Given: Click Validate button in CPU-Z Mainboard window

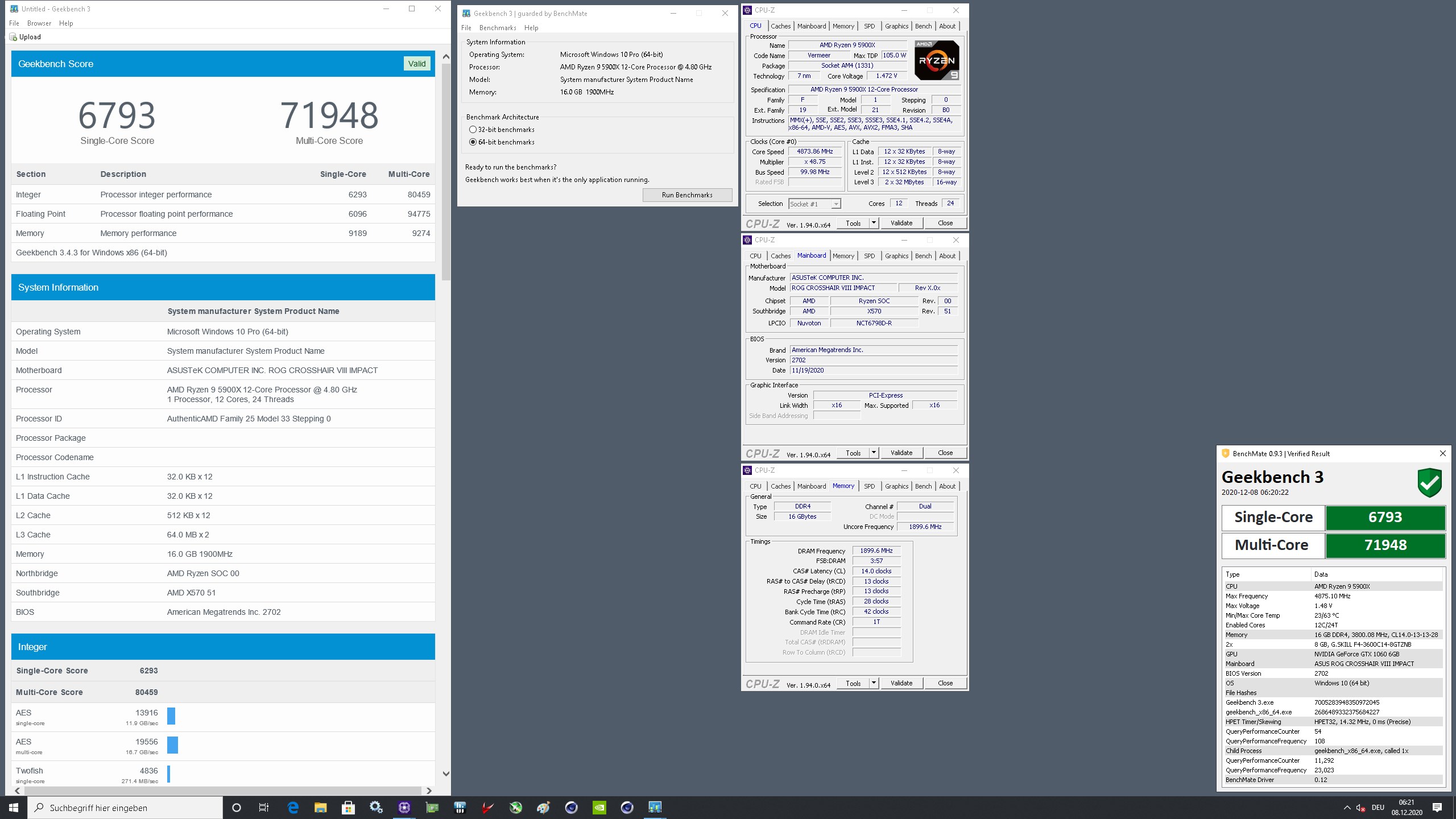Looking at the screenshot, I should [901, 453].
